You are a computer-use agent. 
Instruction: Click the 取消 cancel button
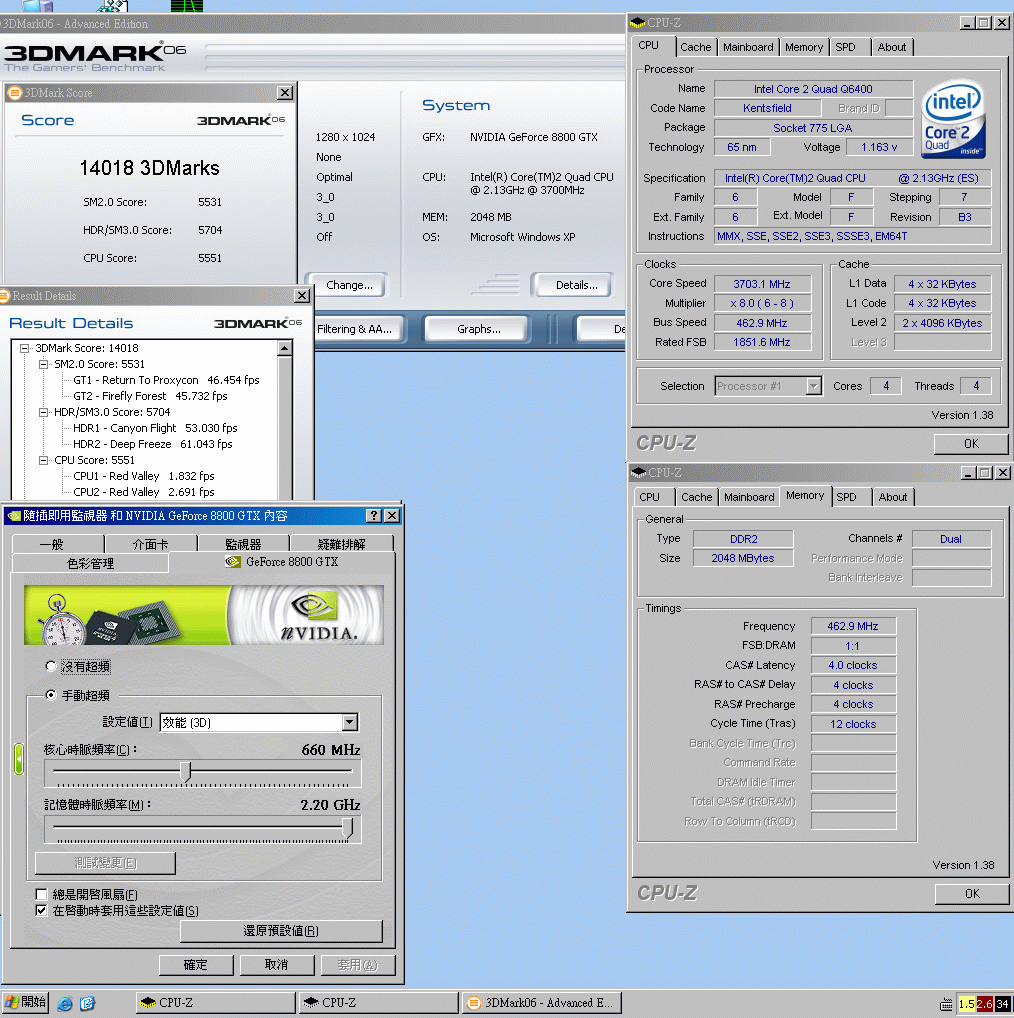[277, 965]
